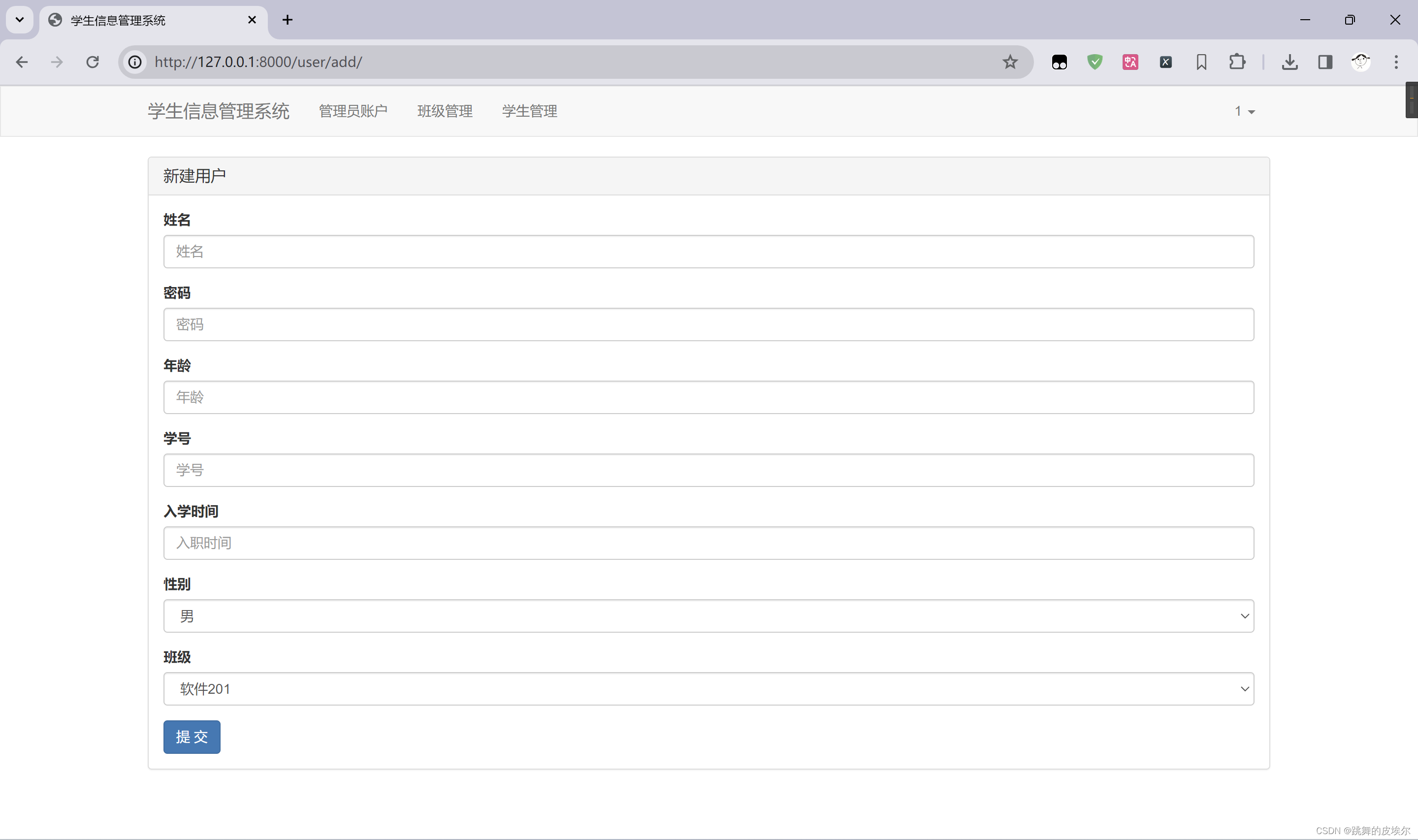The image size is (1418, 840).
Task: Click the browser forward arrow
Action: (57, 62)
